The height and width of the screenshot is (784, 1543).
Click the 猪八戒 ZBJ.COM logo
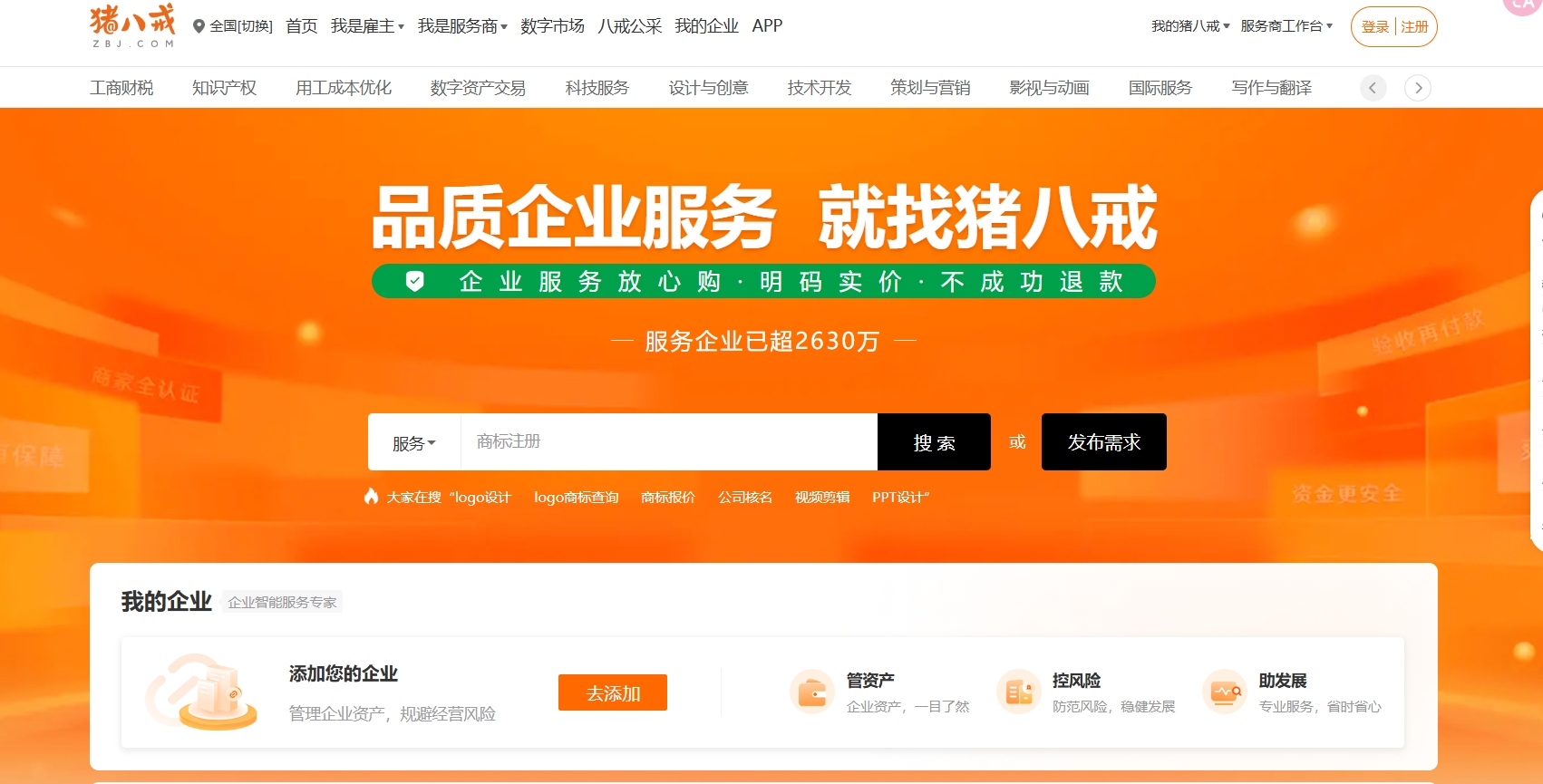point(133,25)
